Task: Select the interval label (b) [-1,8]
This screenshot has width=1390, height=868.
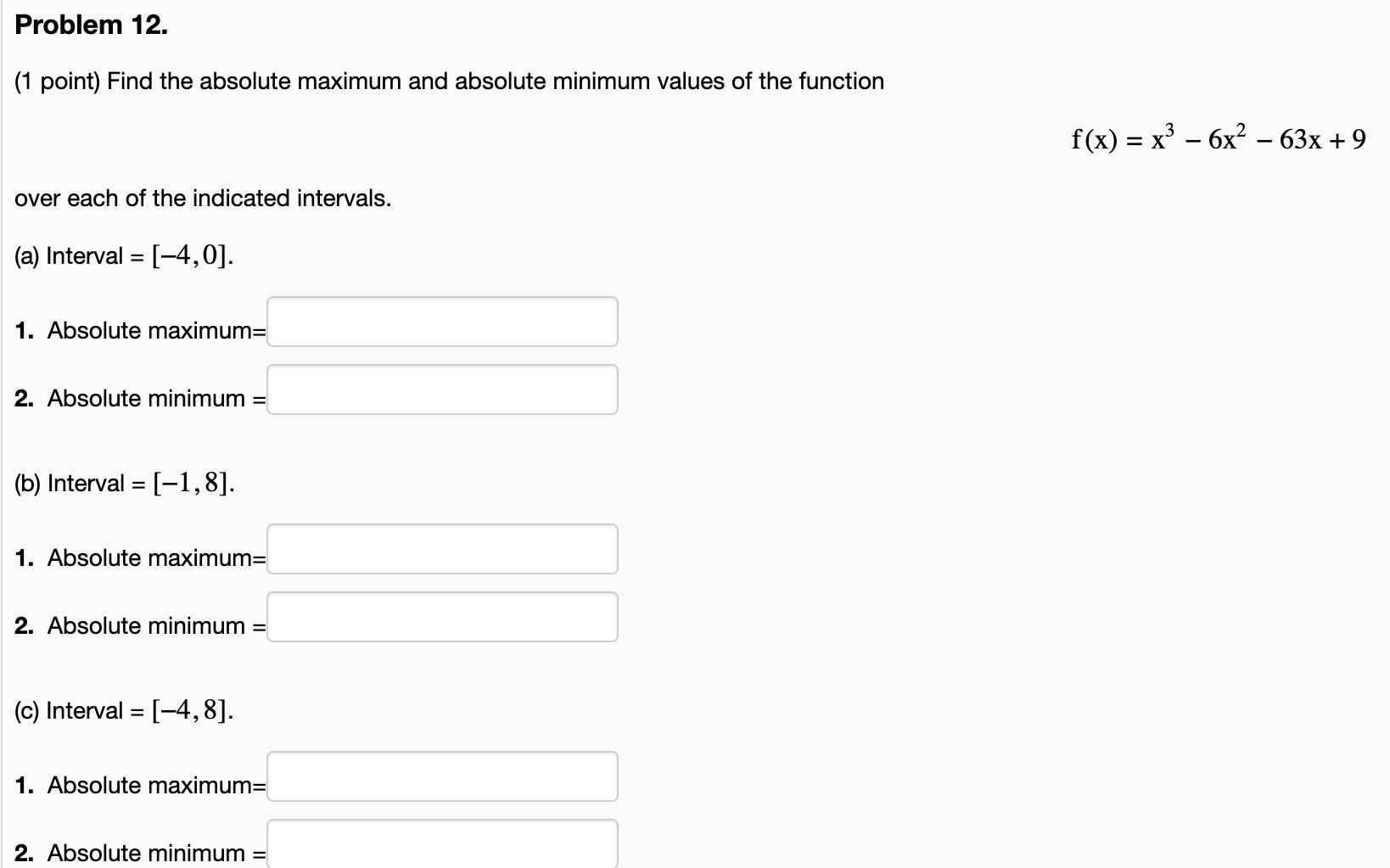Action: point(123,482)
